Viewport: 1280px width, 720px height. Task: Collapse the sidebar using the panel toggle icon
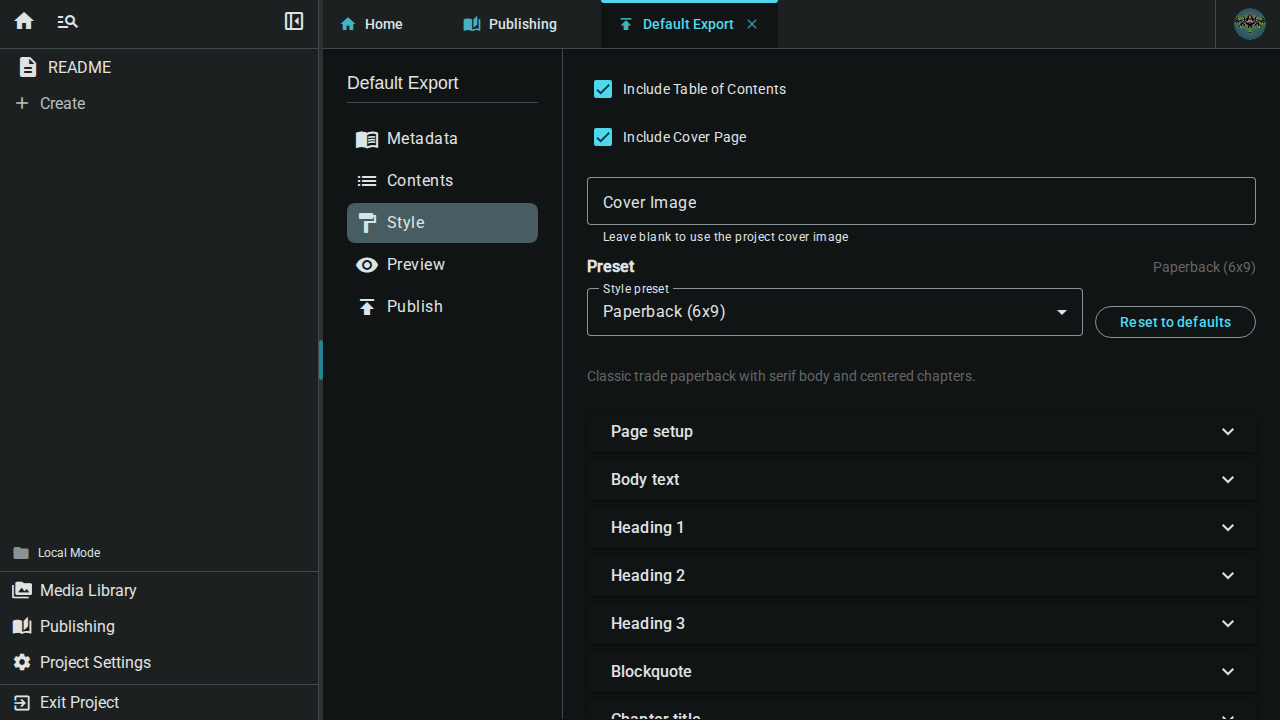tap(294, 21)
